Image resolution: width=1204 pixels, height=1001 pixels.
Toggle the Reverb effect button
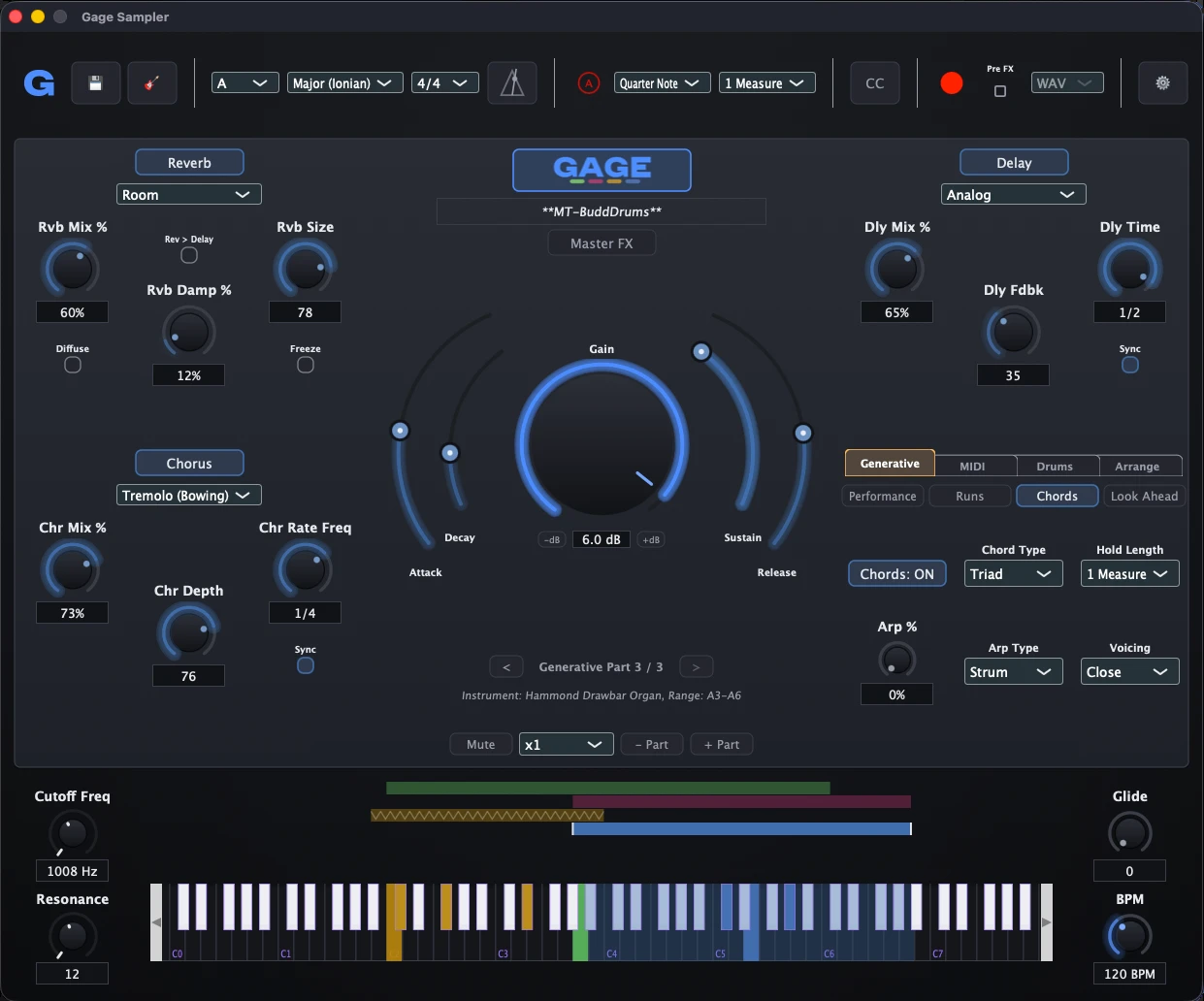pyautogui.click(x=189, y=163)
